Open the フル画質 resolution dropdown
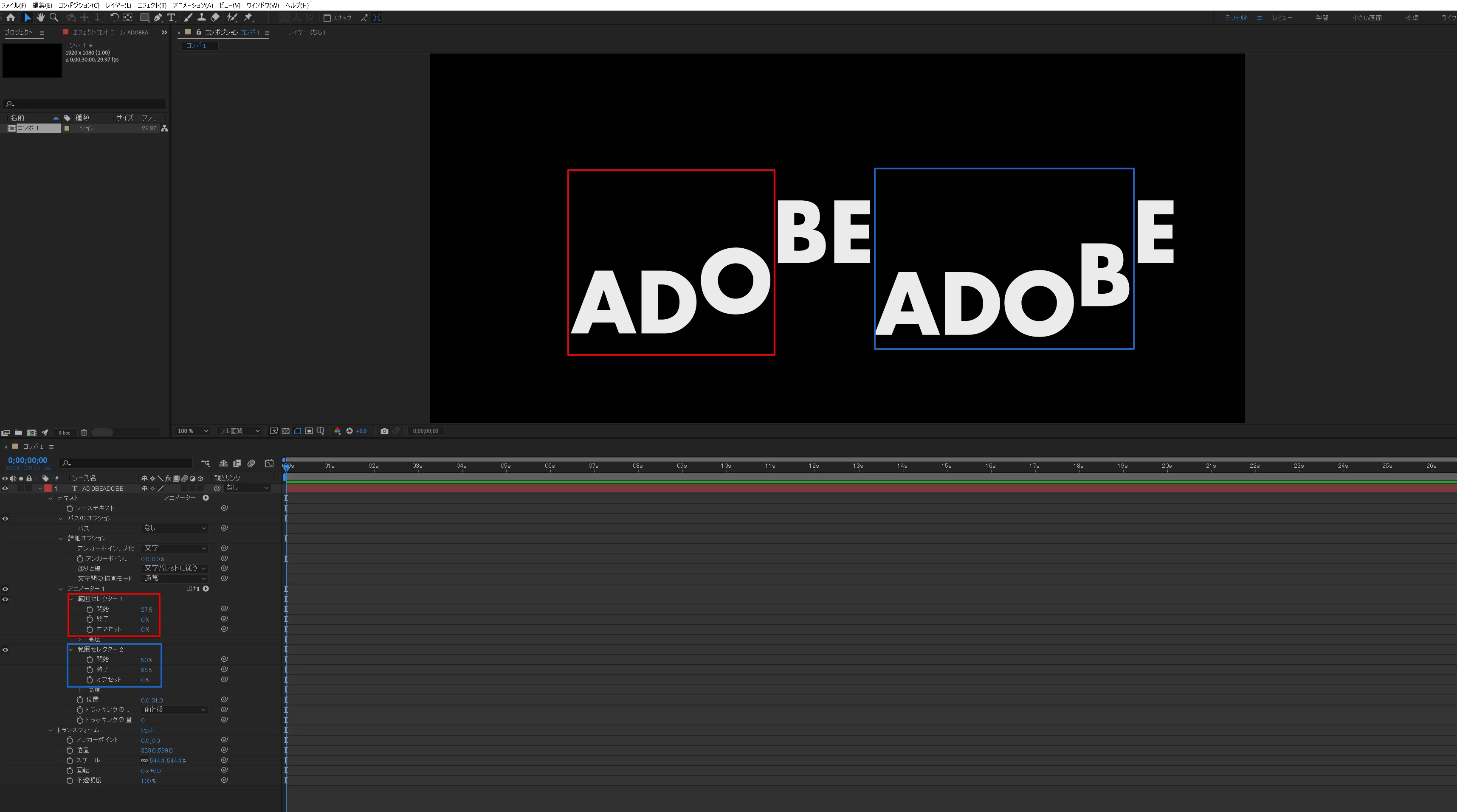 click(x=239, y=431)
